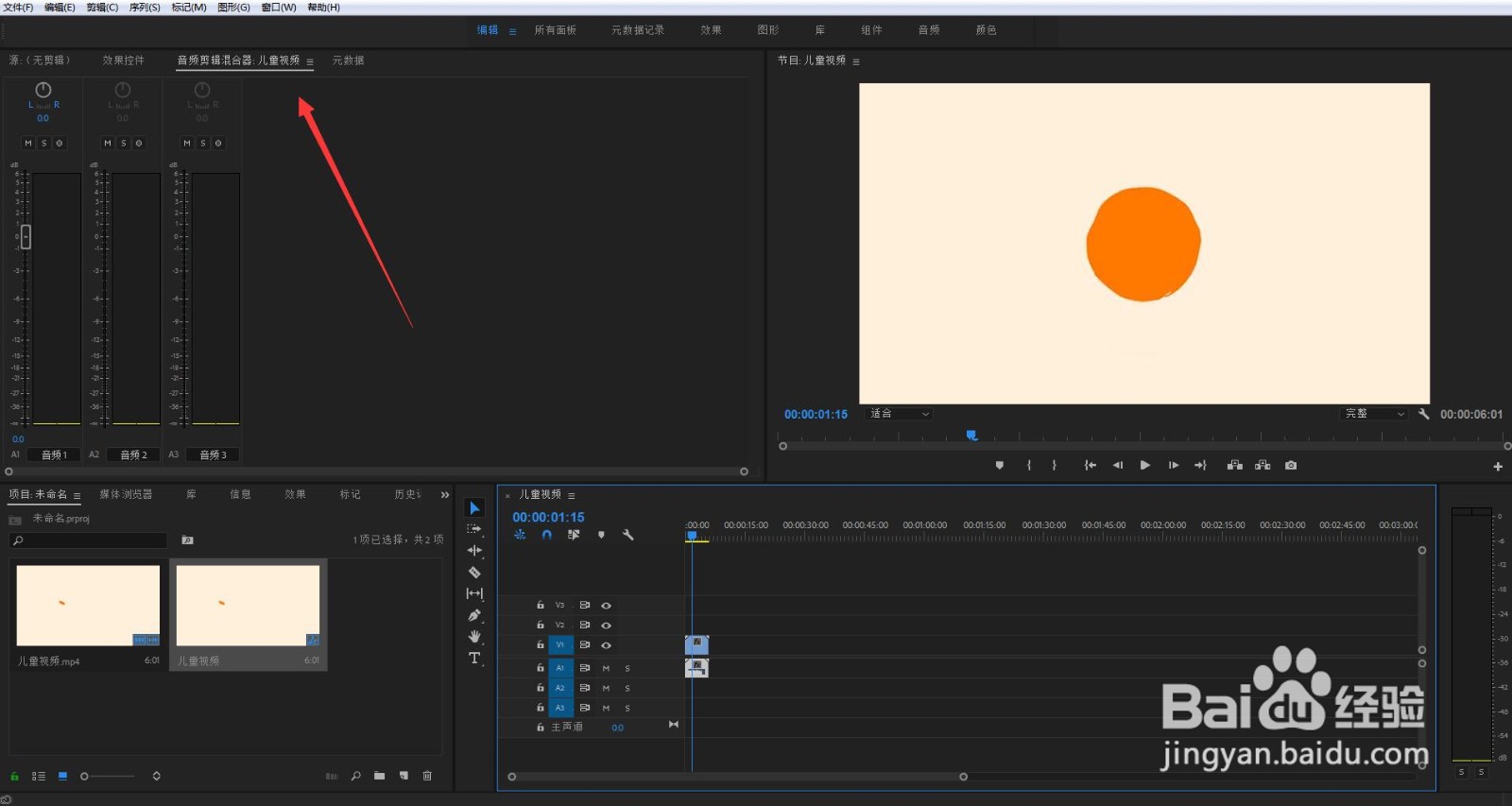Screen dimensions: 1512x806
Task: Open program monitor panel menu
Action: click(856, 61)
